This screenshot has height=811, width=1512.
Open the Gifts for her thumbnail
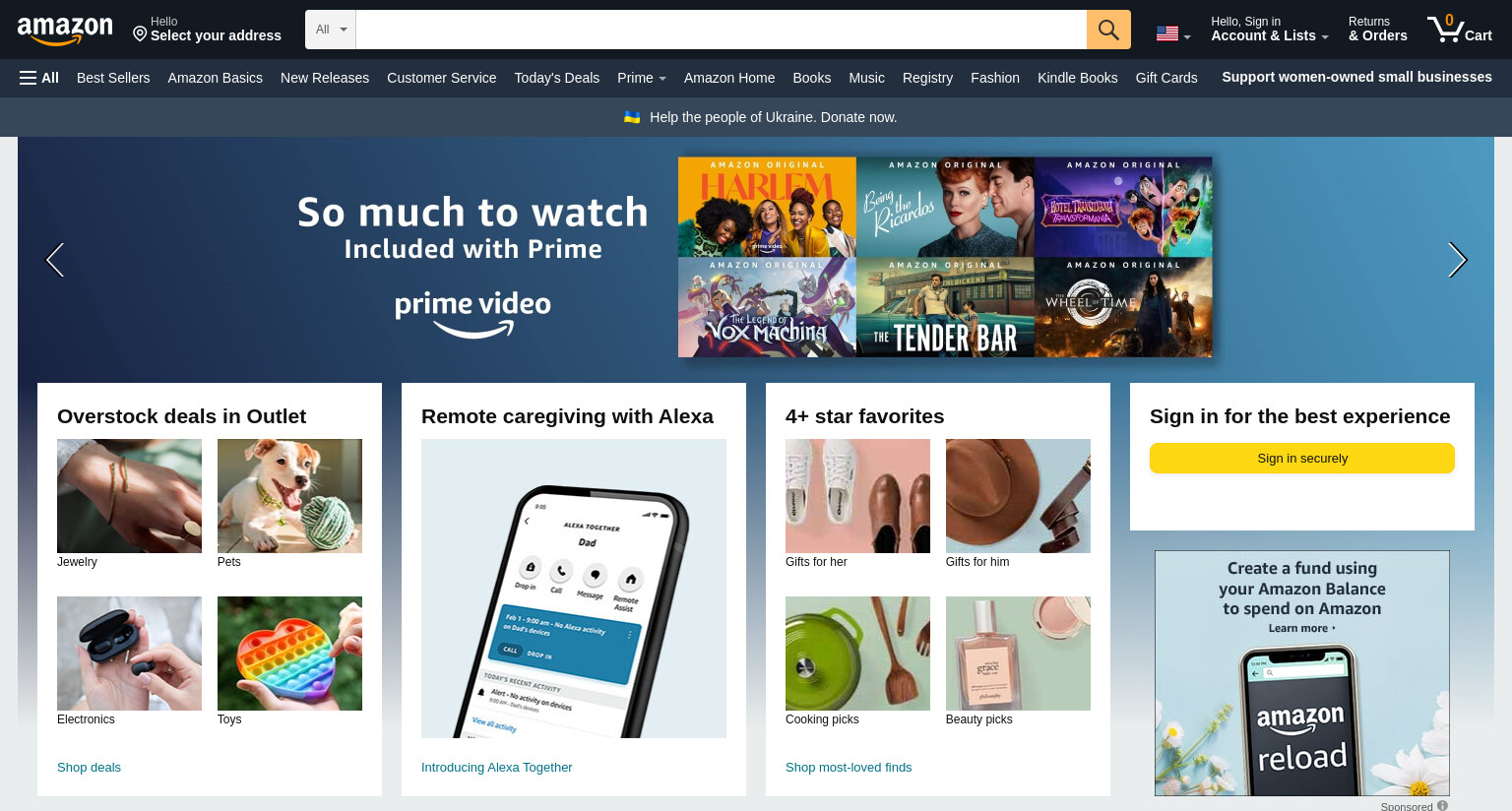pos(857,496)
